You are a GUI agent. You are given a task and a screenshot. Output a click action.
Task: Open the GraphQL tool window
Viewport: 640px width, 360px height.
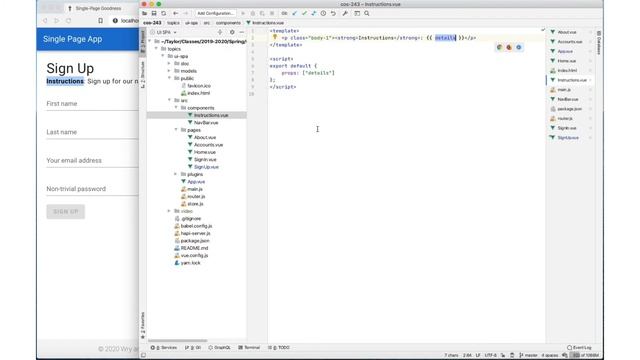tap(220, 347)
